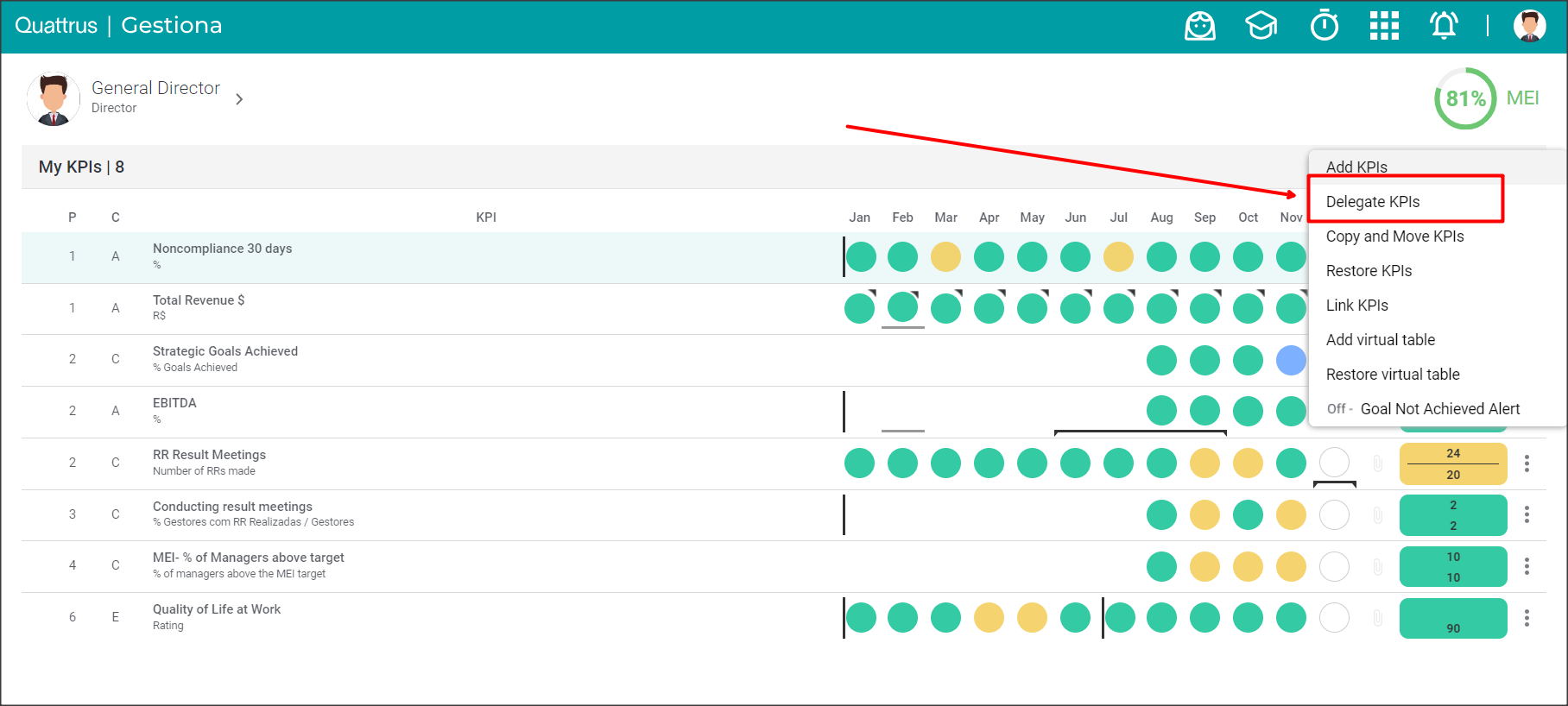Click the graduation cap training icon
The image size is (1568, 706).
pos(1261,26)
